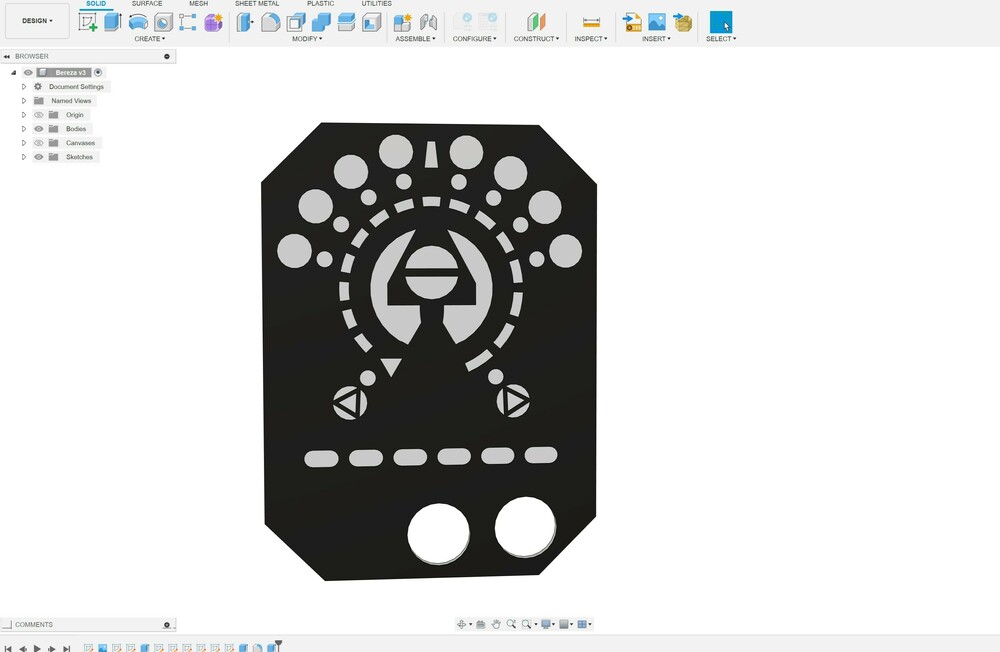This screenshot has height=652, width=1000.
Task: Select the Create Form tool
Action: coord(213,22)
